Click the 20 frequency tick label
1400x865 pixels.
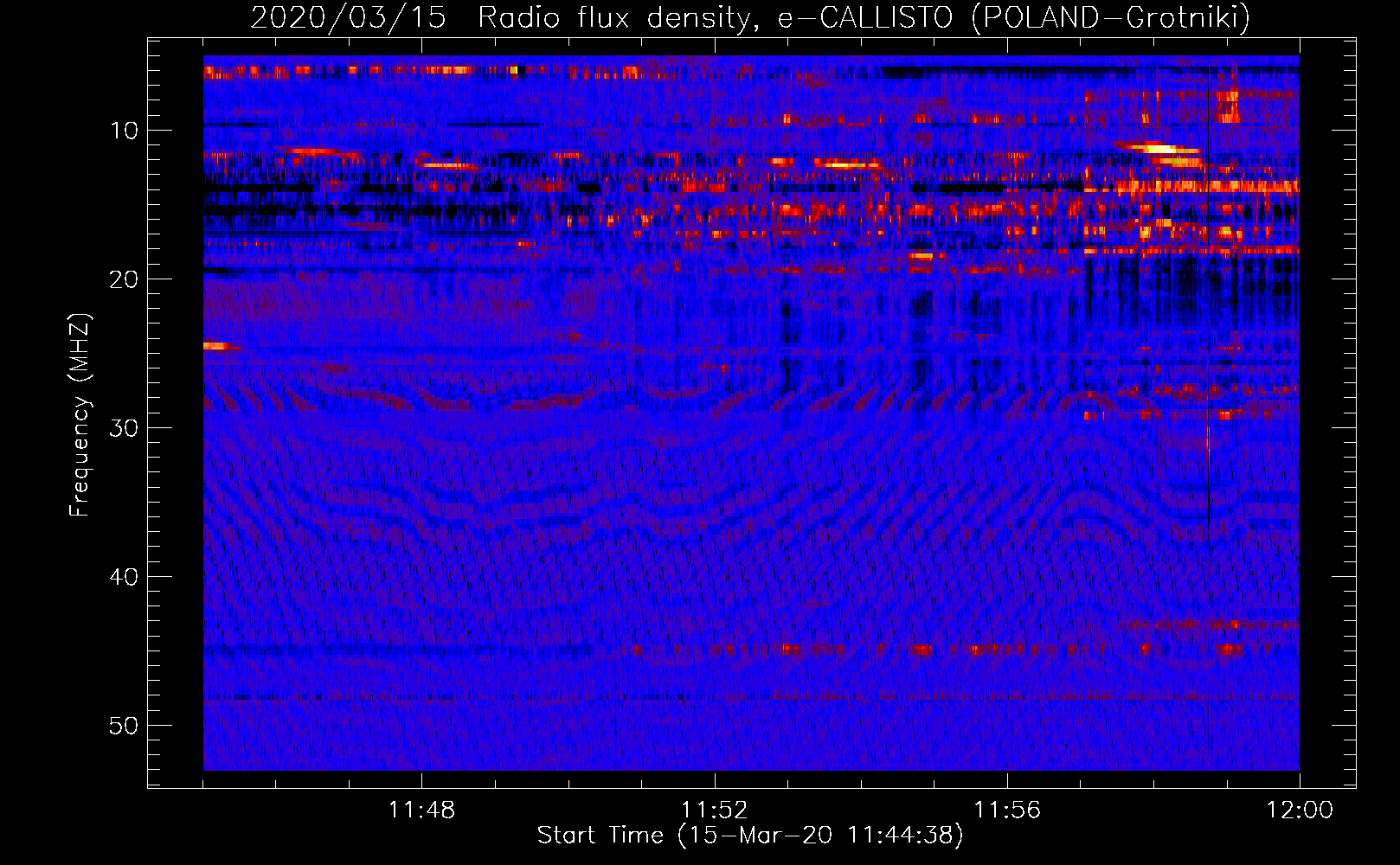[x=125, y=279]
